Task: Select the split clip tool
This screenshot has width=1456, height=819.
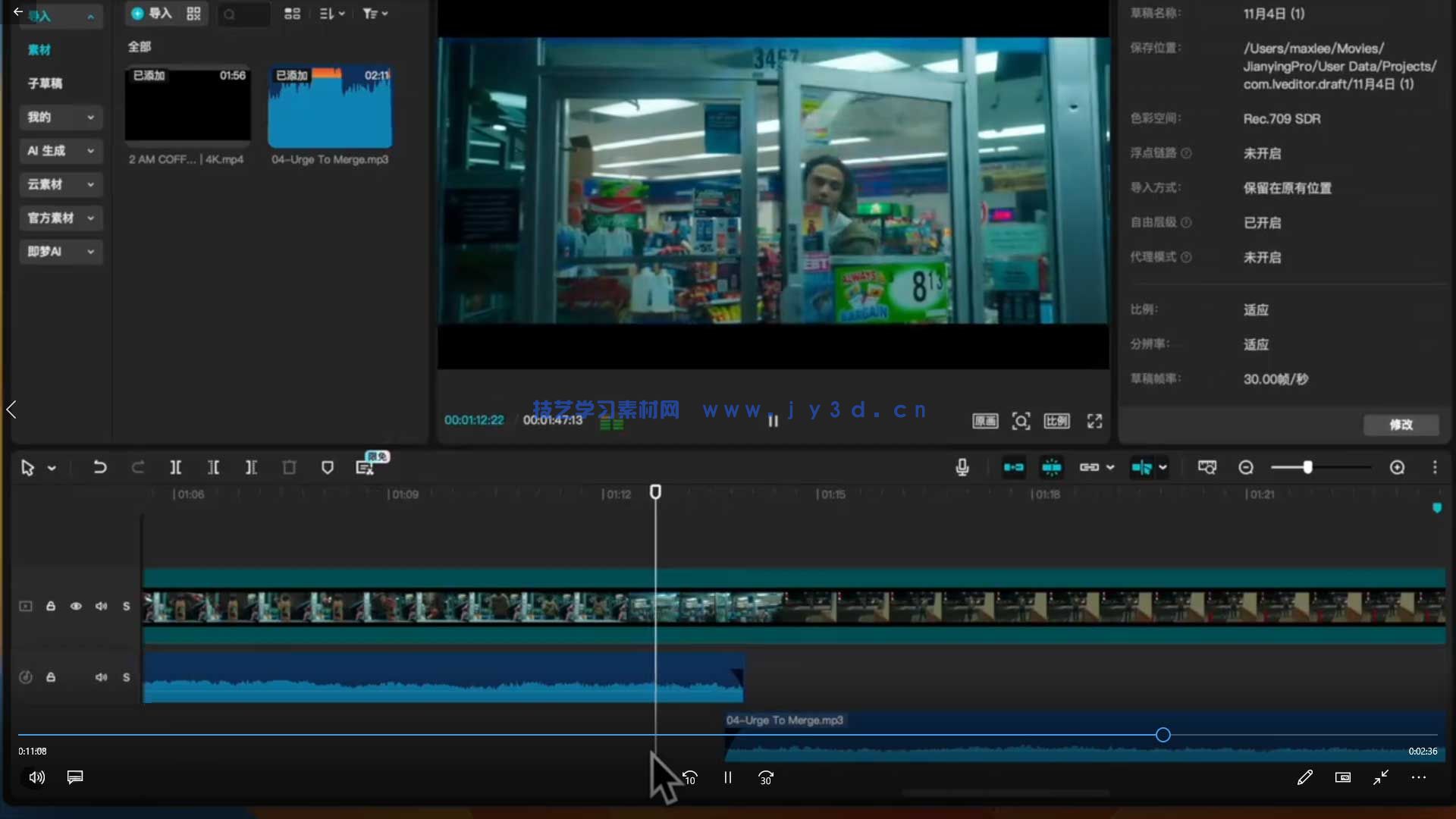Action: (175, 467)
